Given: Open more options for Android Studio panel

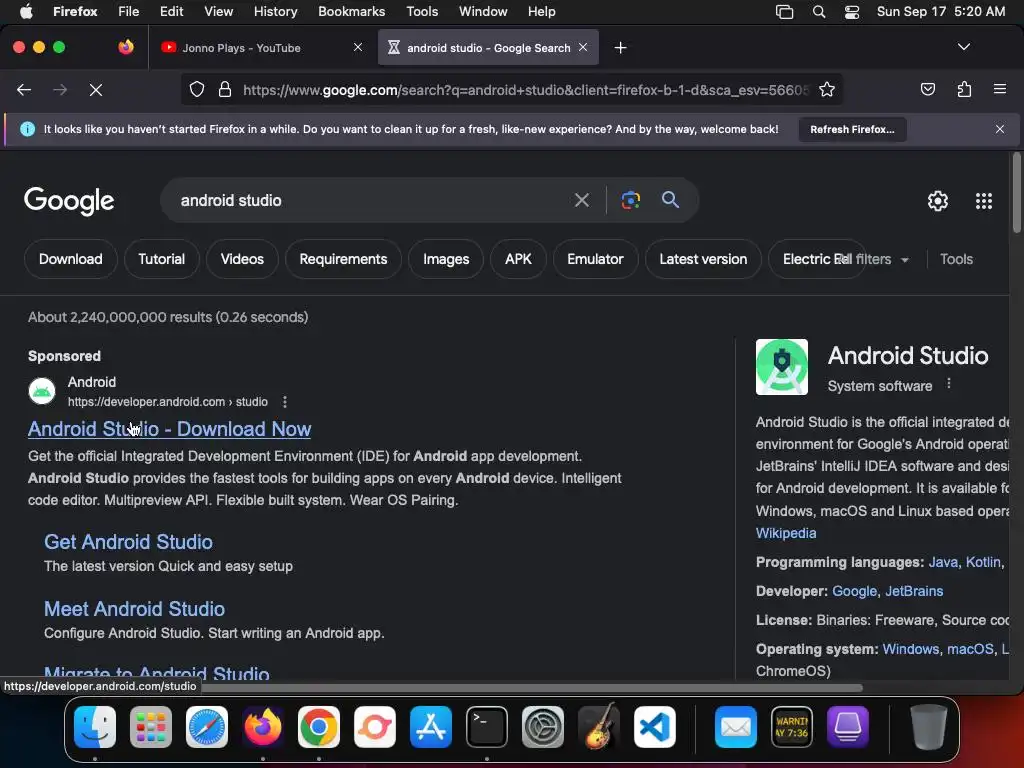Looking at the screenshot, I should coord(949,385).
